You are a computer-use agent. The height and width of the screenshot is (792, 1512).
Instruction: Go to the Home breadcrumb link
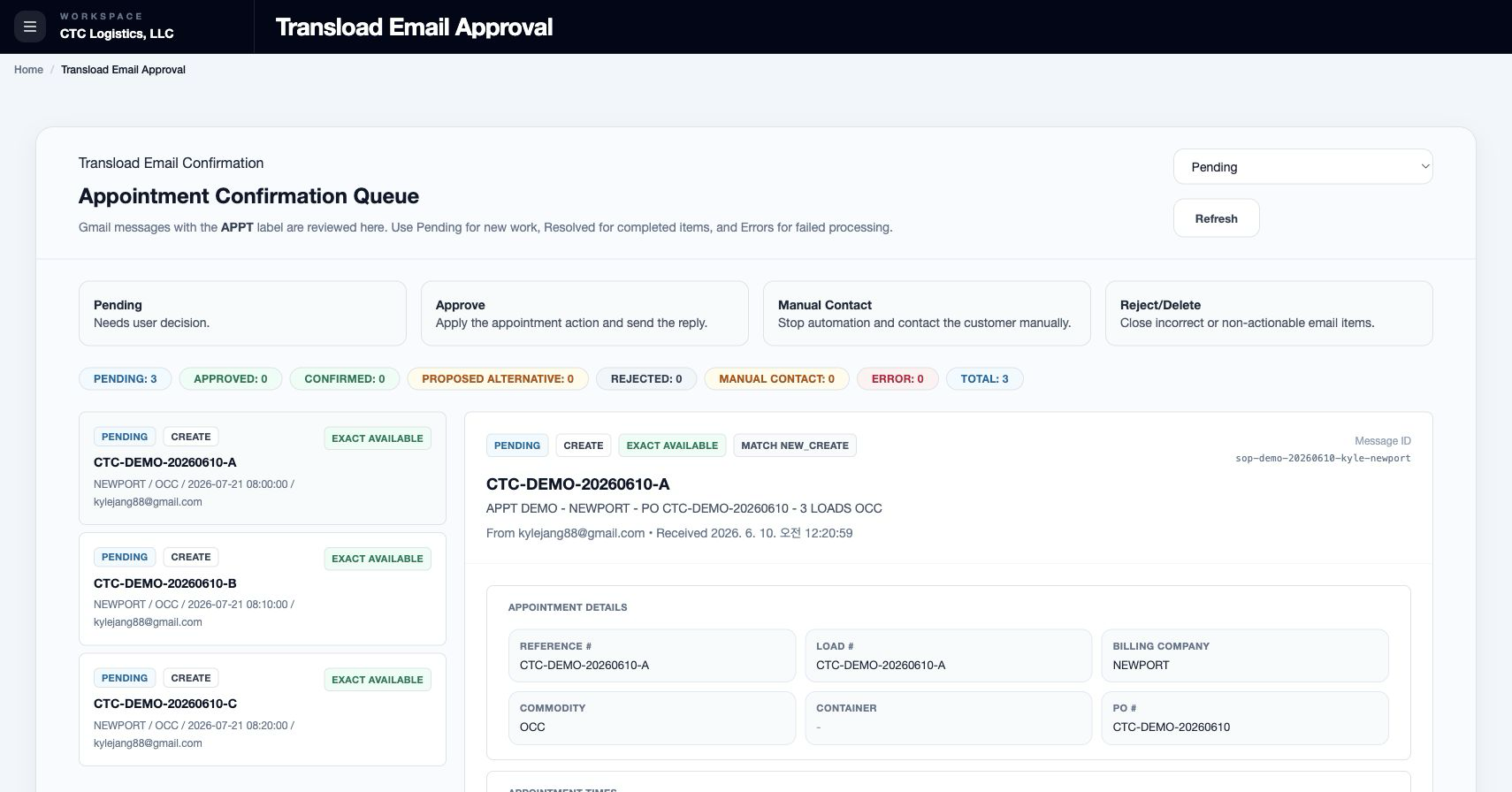[x=28, y=70]
